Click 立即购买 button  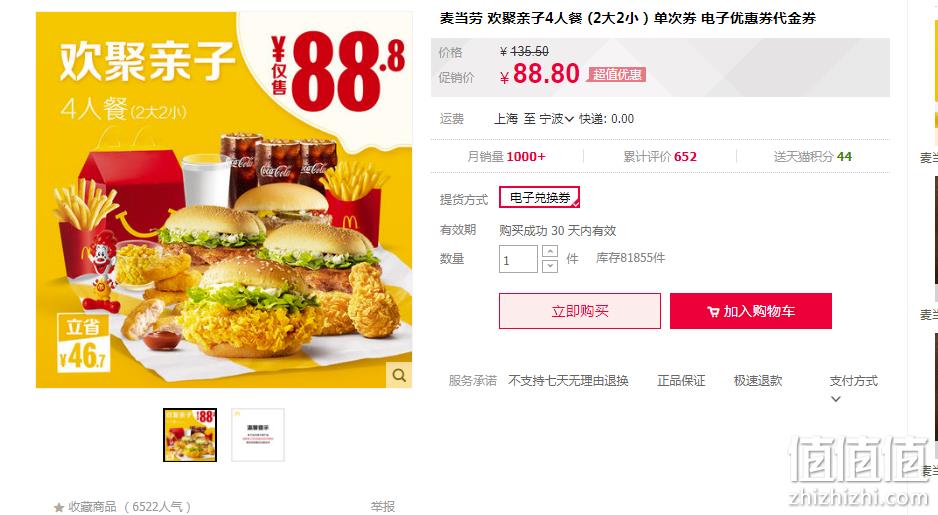tap(580, 311)
